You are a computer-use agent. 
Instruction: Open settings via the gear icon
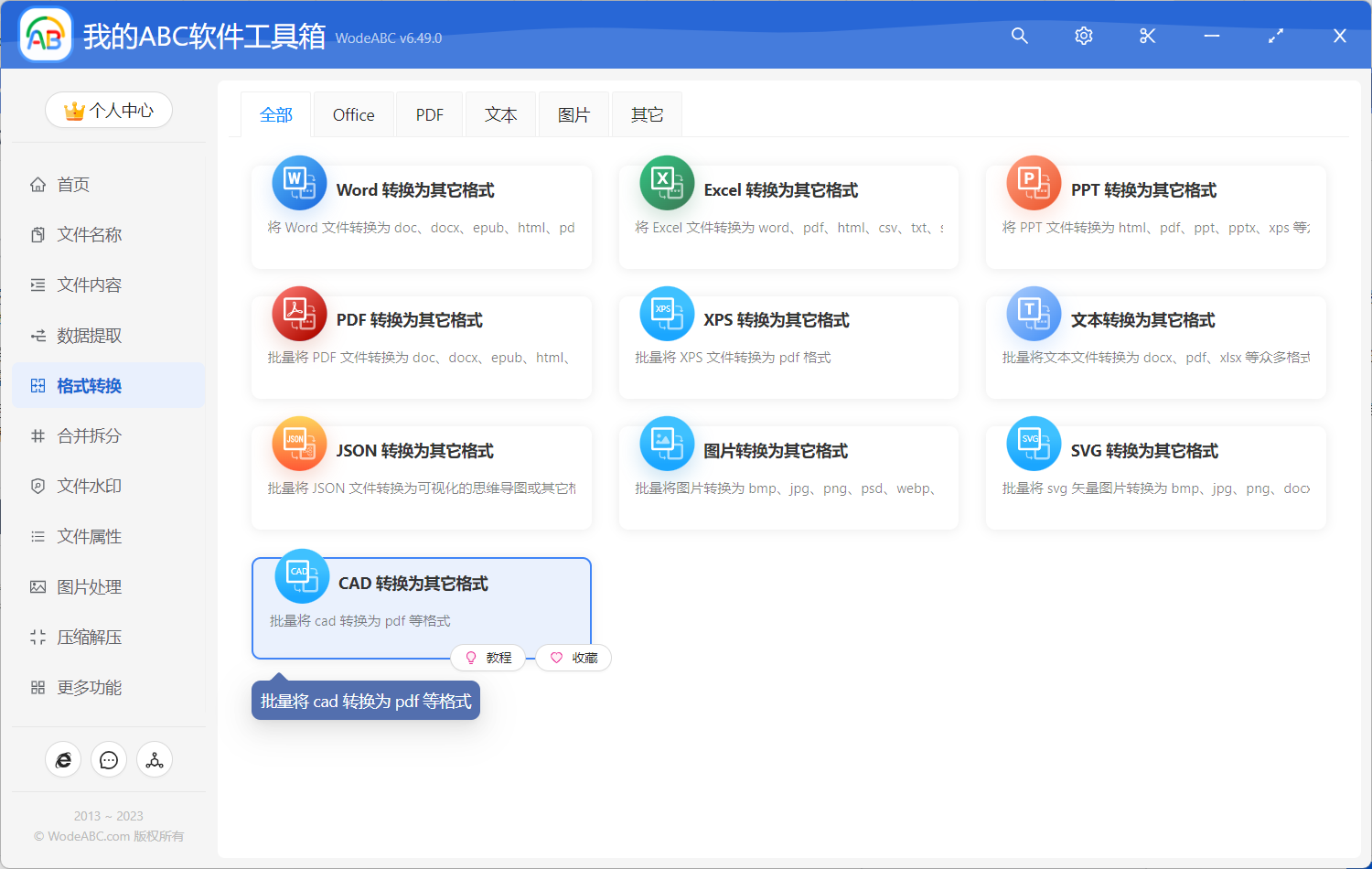[1083, 36]
